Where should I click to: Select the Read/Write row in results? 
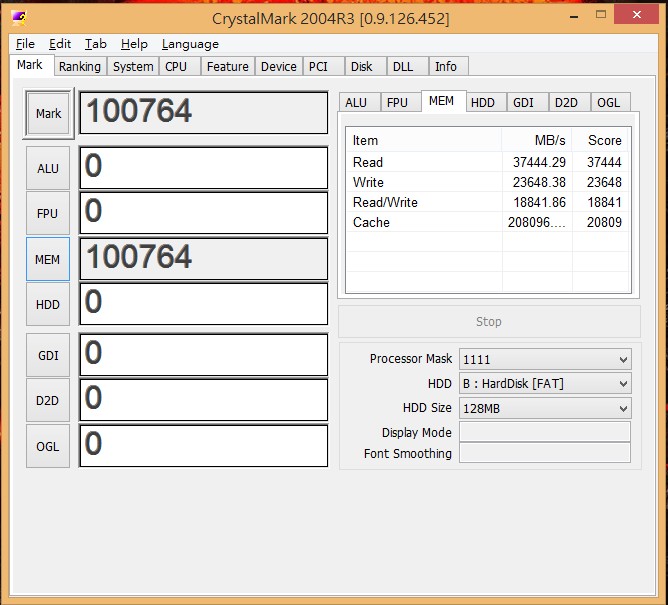[488, 202]
